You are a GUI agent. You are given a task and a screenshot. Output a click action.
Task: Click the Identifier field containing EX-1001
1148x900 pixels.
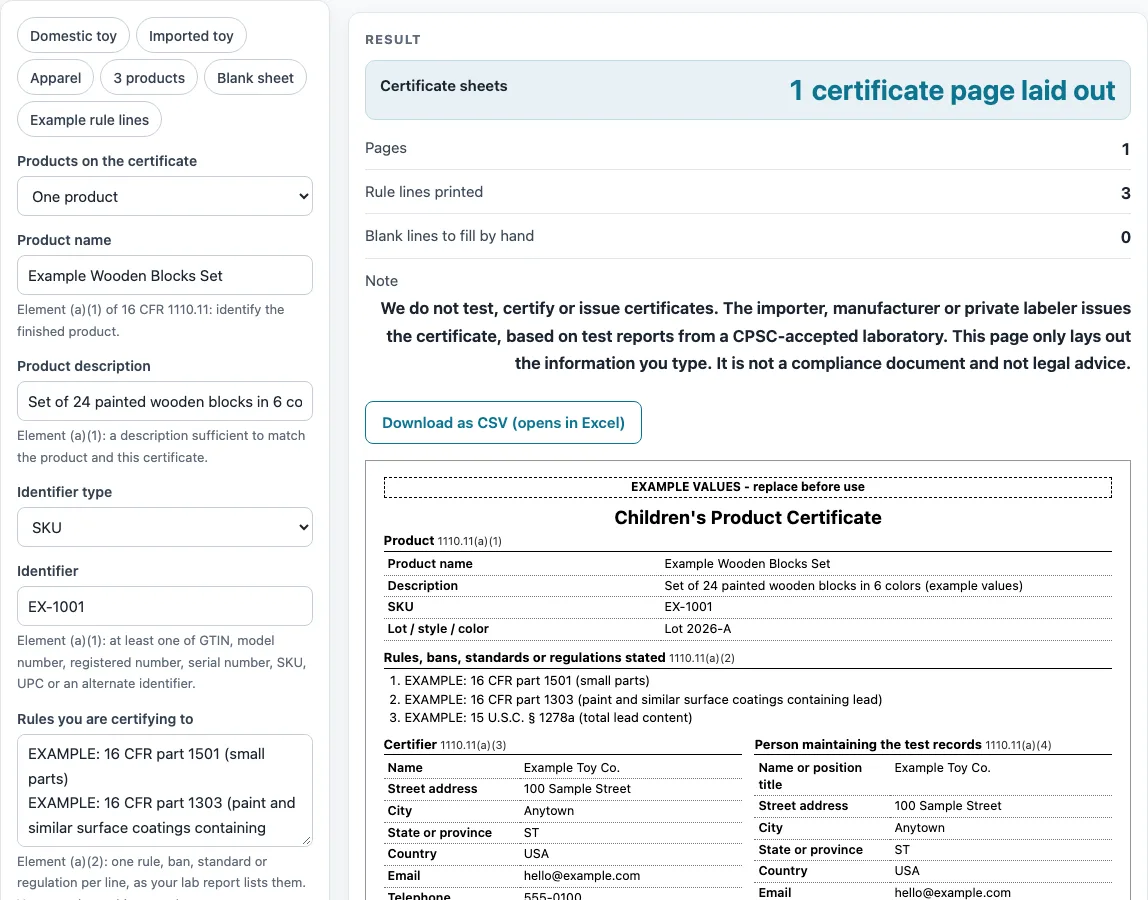(x=165, y=606)
